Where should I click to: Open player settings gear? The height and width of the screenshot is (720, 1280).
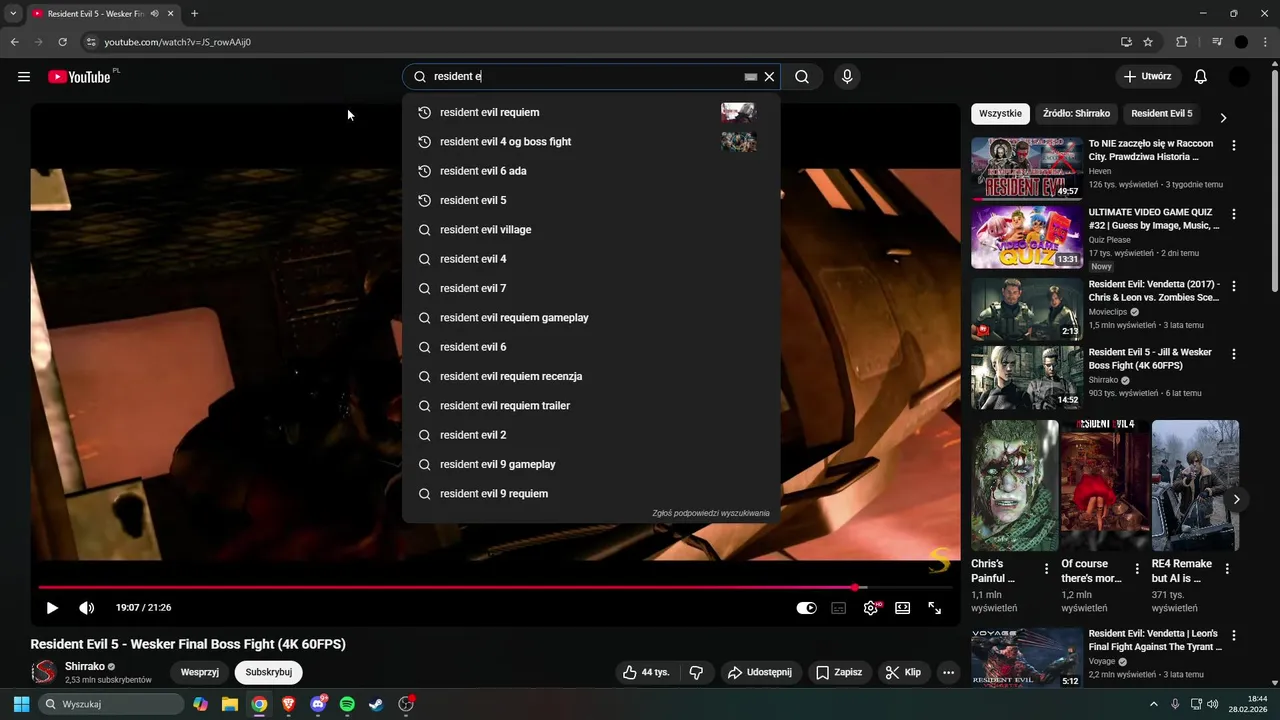pos(871,608)
